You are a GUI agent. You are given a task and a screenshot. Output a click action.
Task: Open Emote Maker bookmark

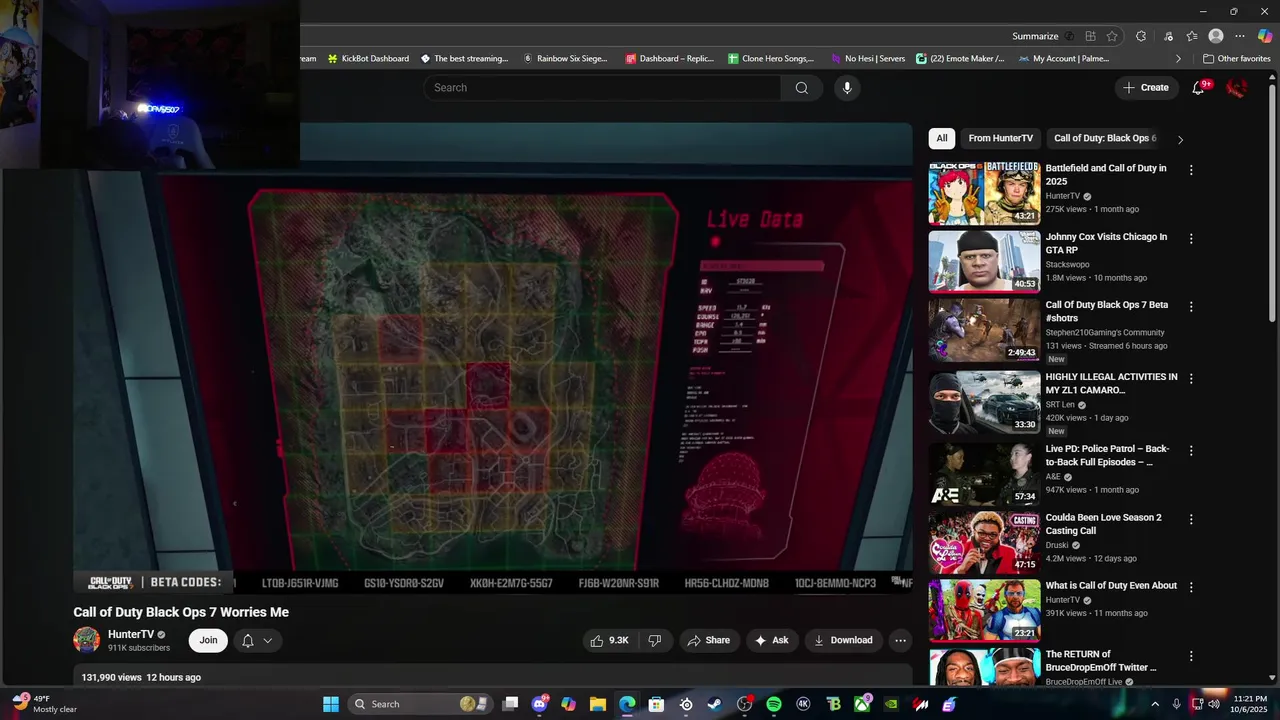pos(960,59)
